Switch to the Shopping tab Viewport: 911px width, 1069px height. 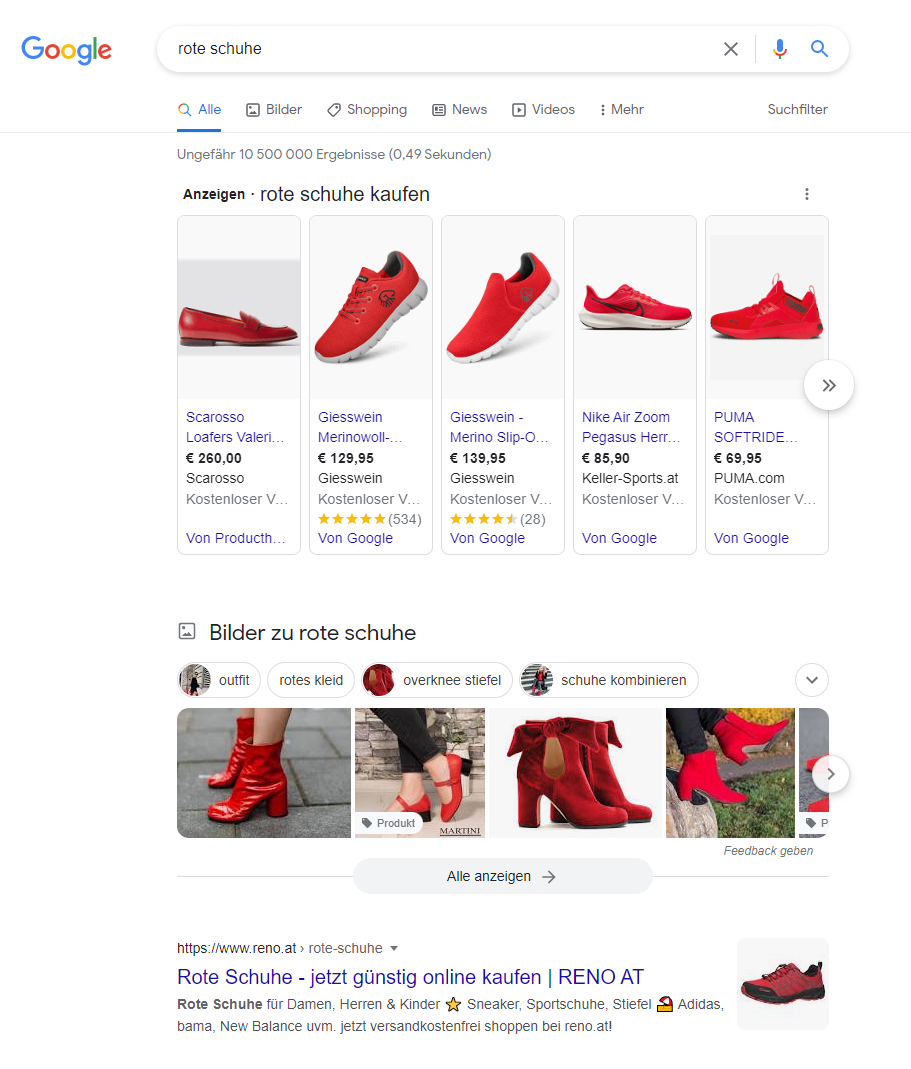(x=367, y=110)
